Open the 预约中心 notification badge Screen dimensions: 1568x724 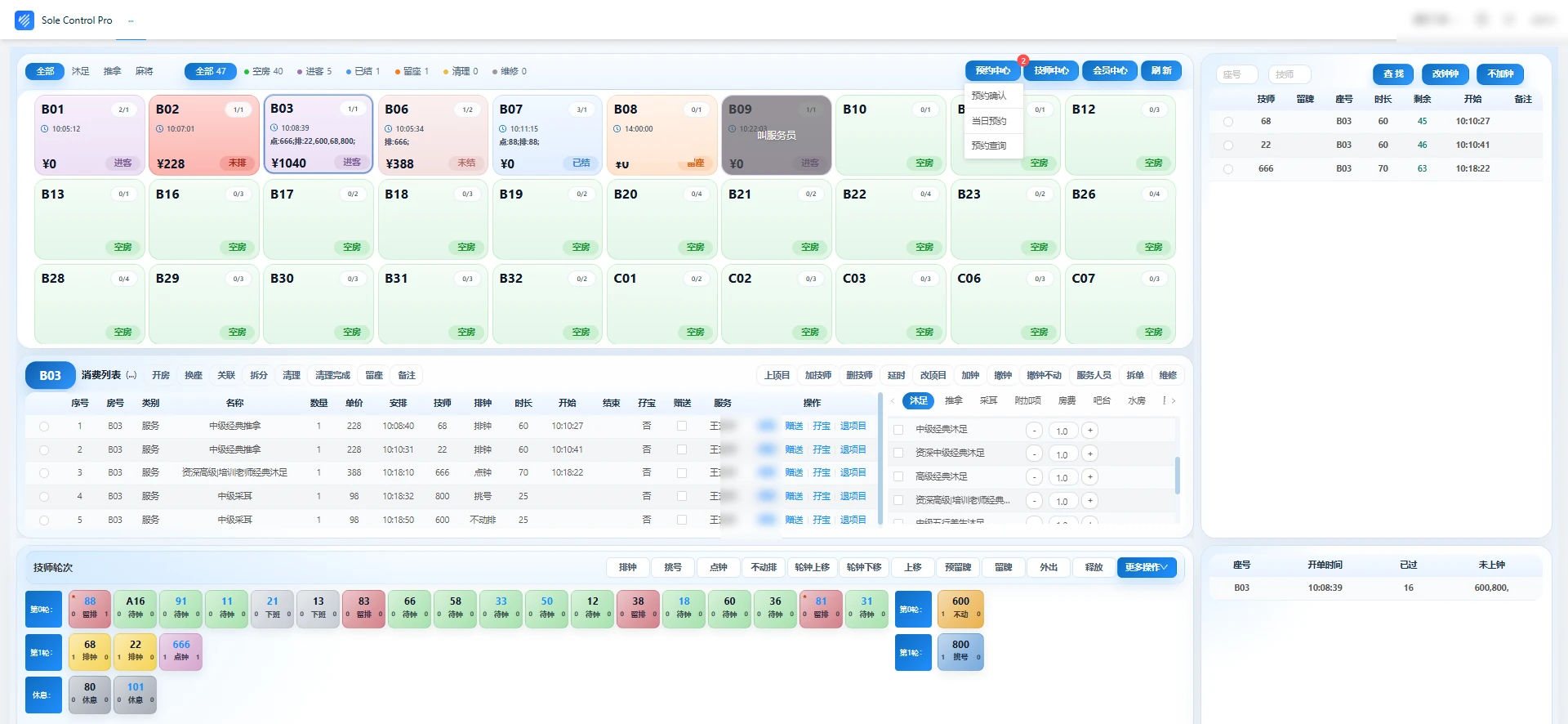pos(1023,60)
